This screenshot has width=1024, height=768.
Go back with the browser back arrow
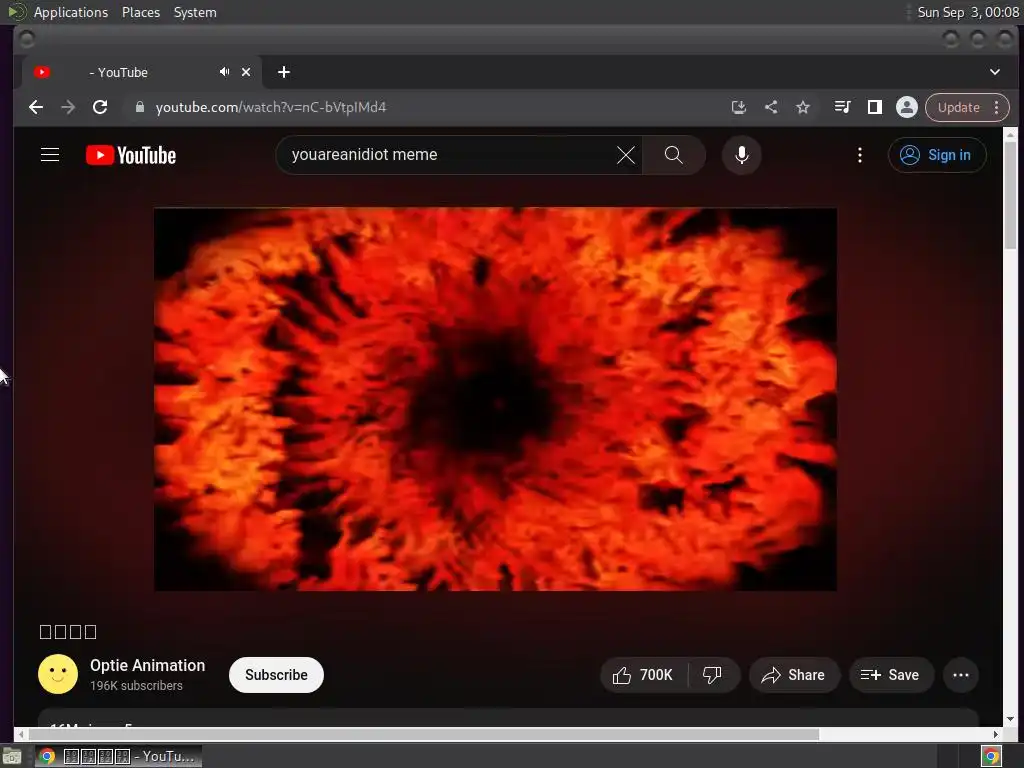36,107
